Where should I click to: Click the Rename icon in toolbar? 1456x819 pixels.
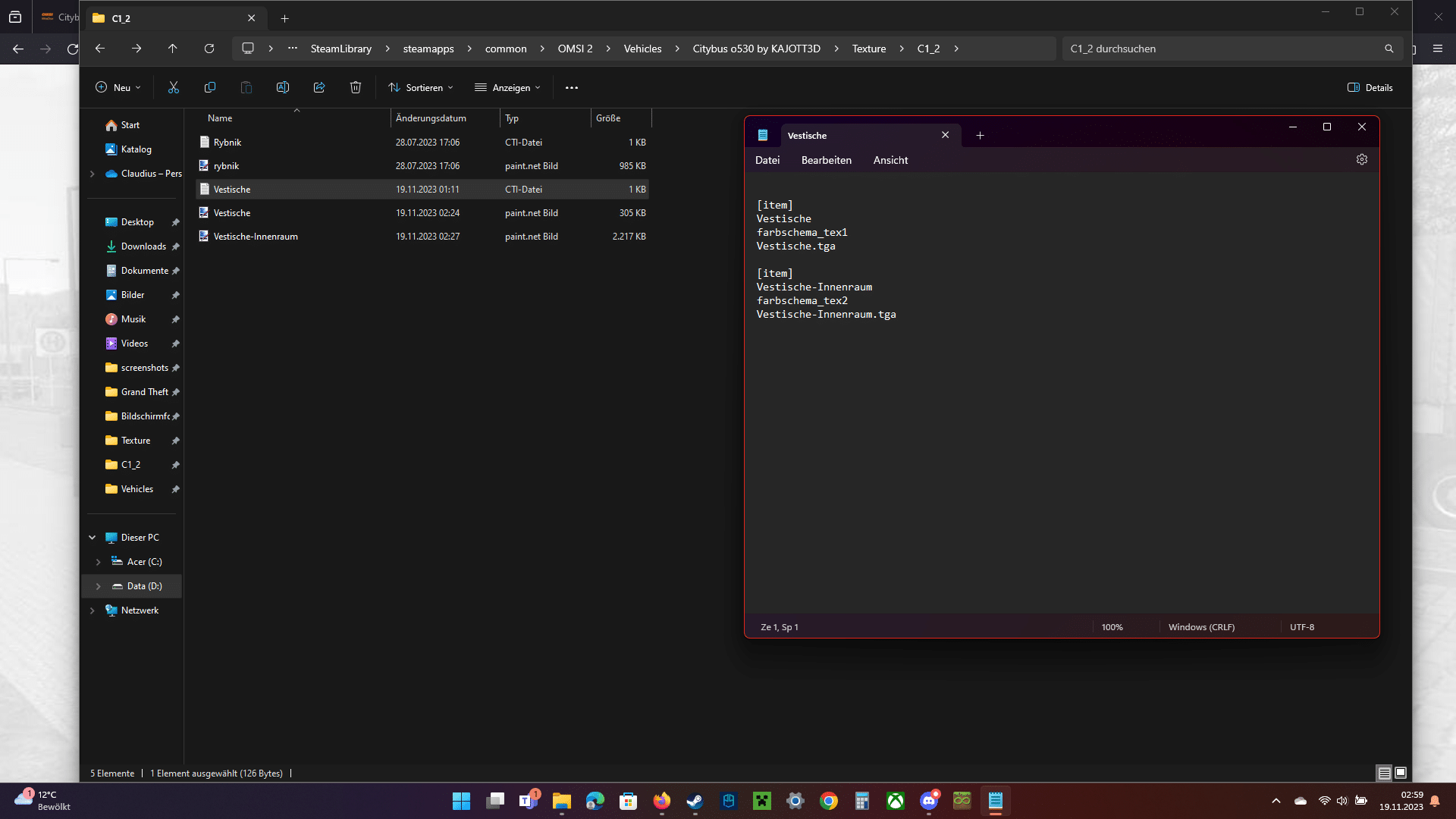click(x=283, y=88)
